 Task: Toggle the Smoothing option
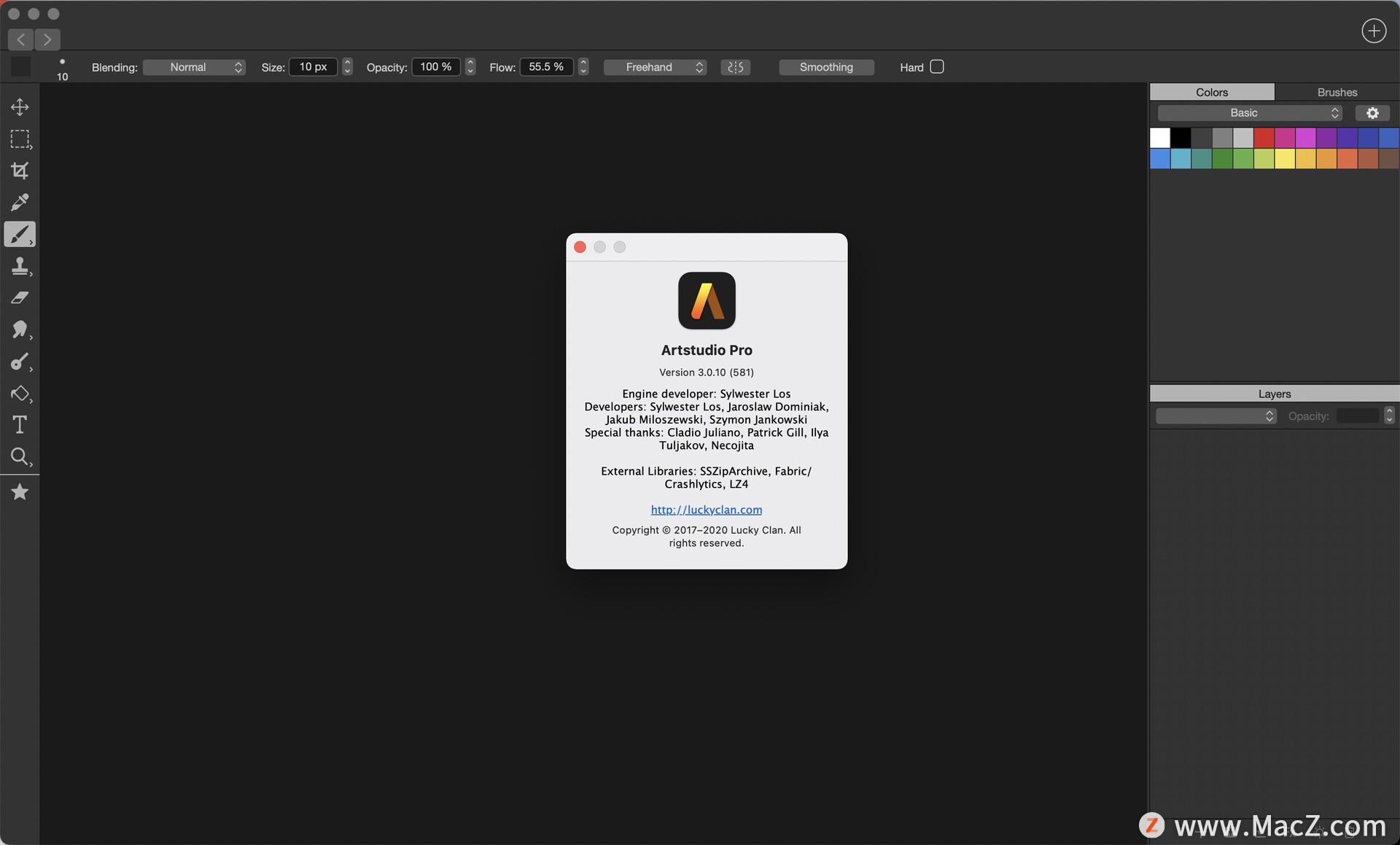826,67
